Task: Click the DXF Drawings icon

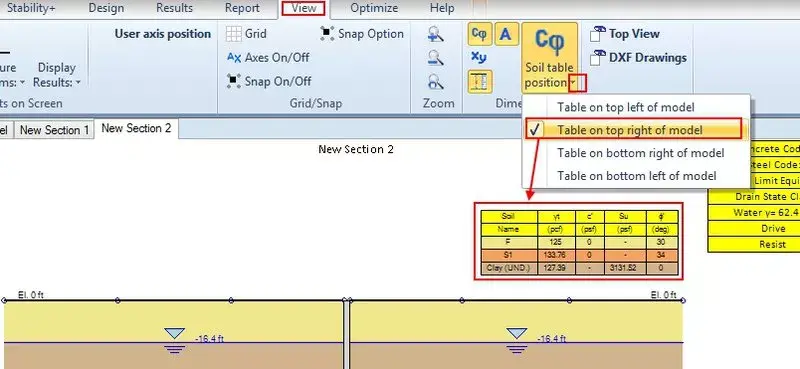Action: (x=598, y=58)
